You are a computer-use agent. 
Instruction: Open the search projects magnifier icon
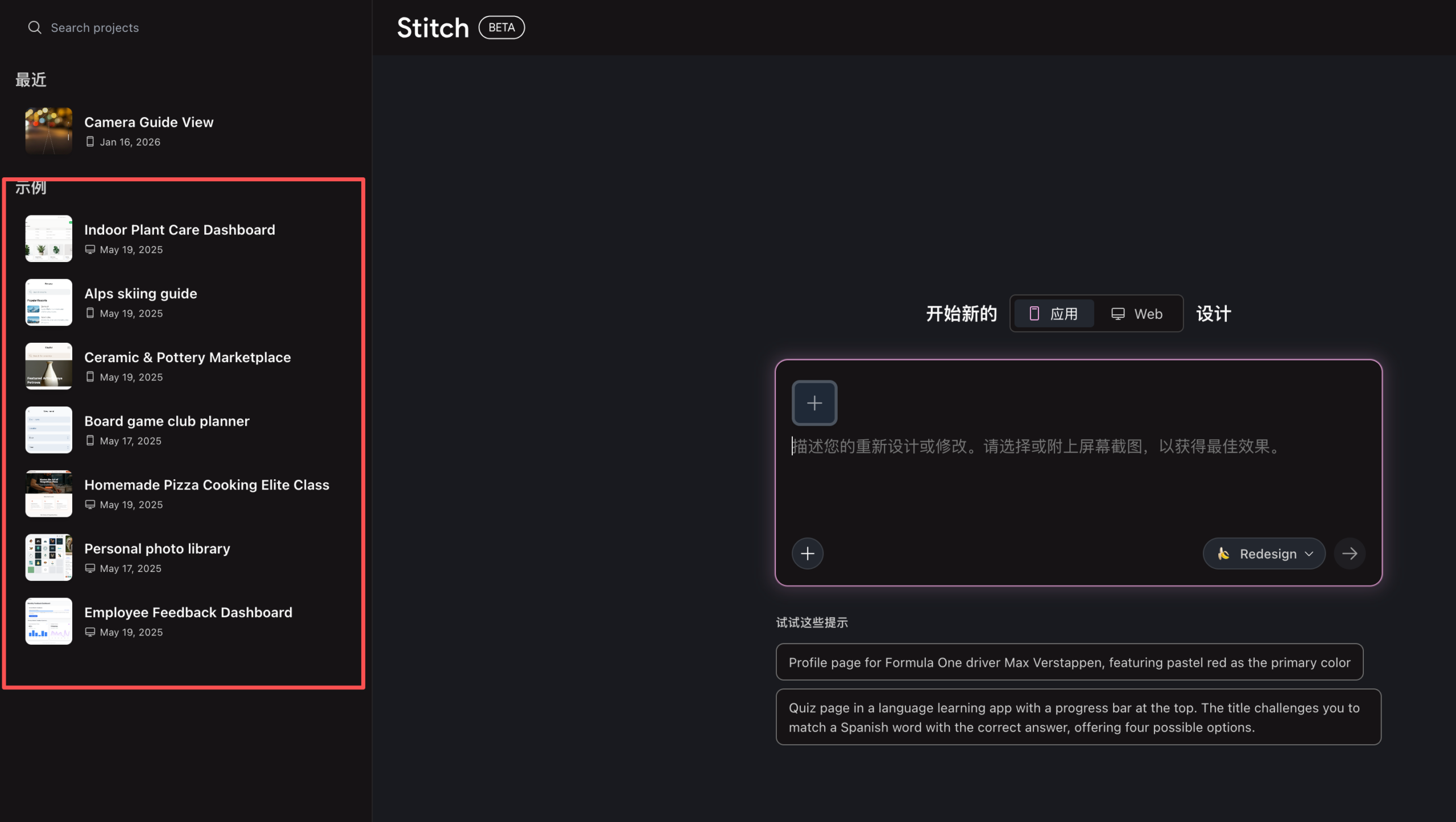tap(34, 27)
